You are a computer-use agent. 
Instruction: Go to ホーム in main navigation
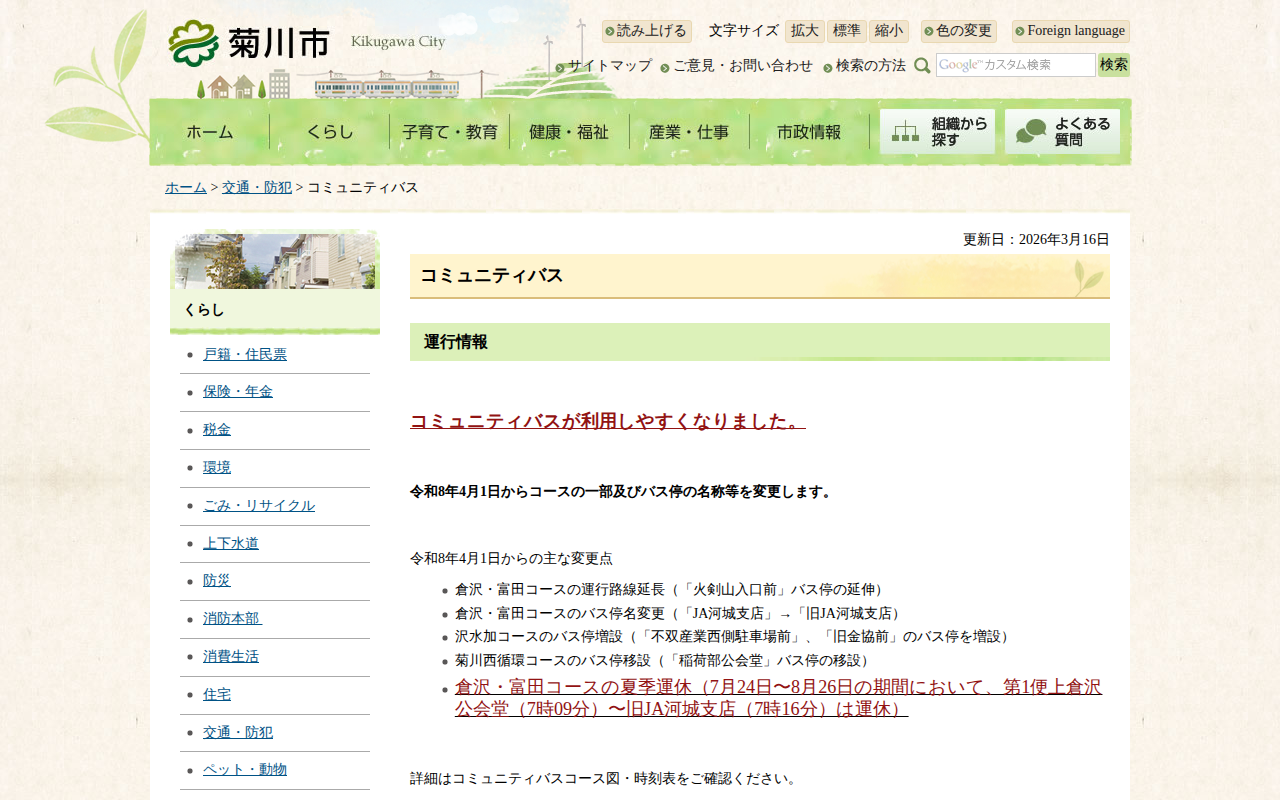coord(210,132)
